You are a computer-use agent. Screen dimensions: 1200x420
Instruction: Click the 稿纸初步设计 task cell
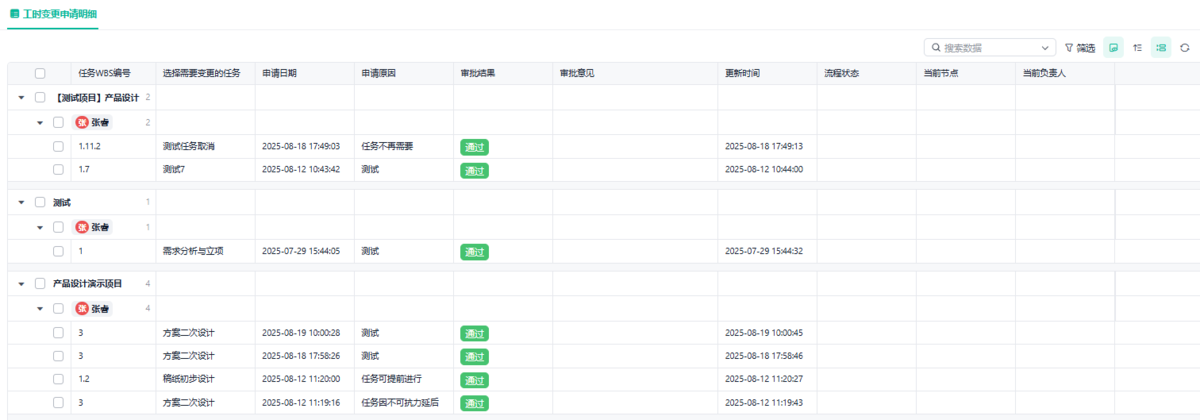click(189, 379)
